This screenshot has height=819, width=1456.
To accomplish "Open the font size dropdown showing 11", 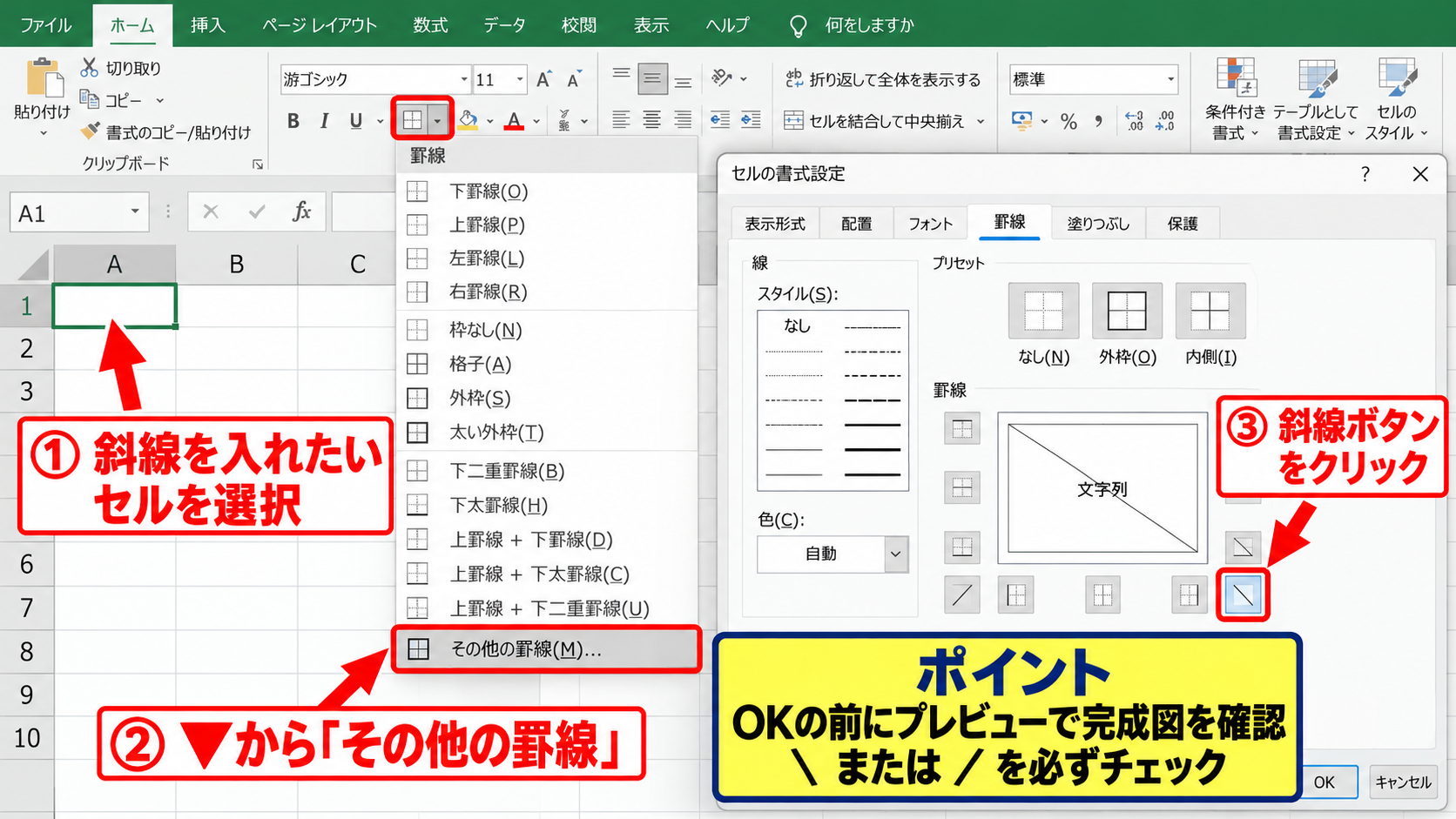I will click(520, 79).
